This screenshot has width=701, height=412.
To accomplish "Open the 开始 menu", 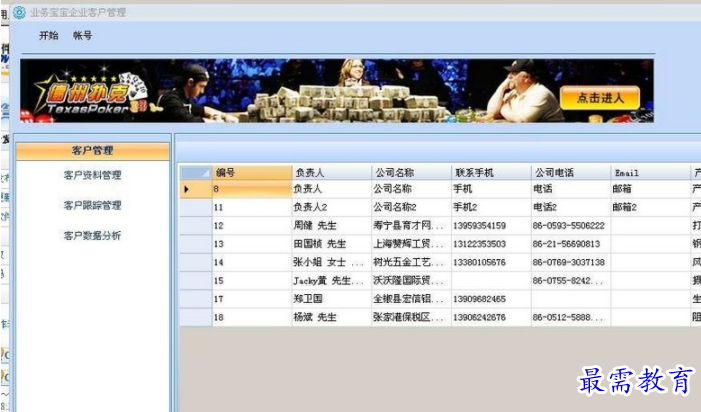I will 48,35.
